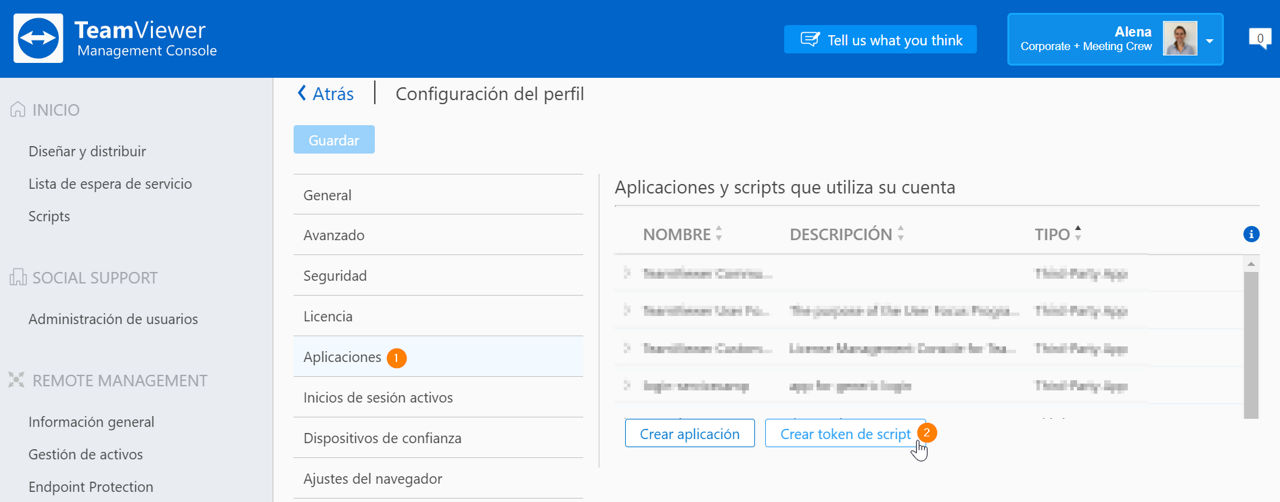Click the Remote Management section icon
Screen dimensions: 1280x502
[x=17, y=380]
